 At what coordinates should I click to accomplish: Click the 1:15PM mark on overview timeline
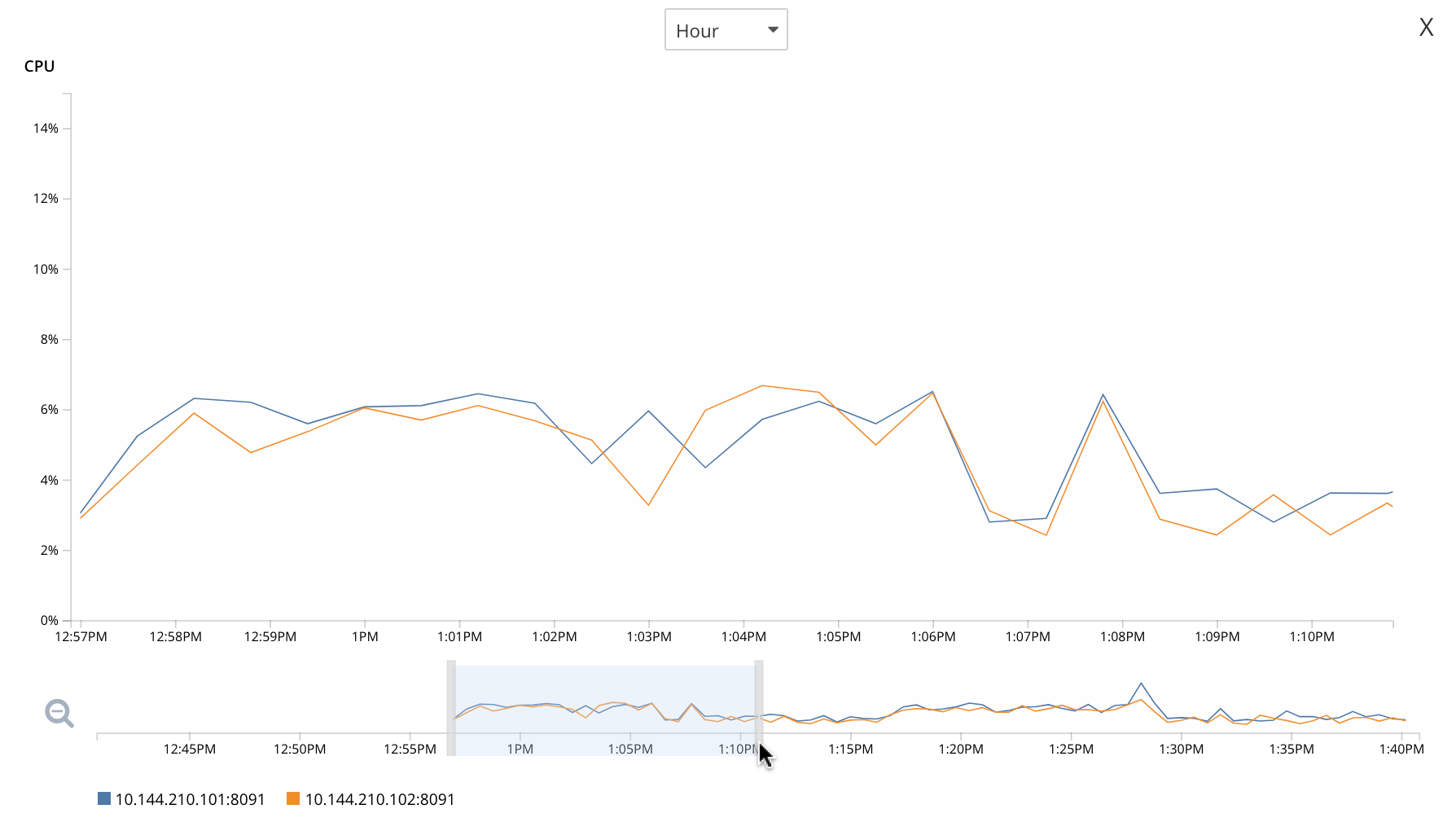[850, 749]
